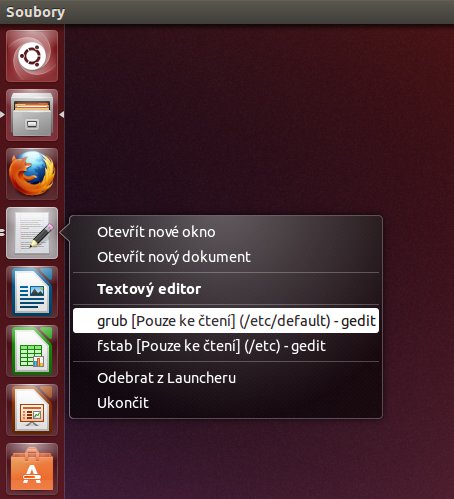This screenshot has height=499, width=454.
Task: Click the gedit Text Editor launcher icon
Action: [x=32, y=233]
